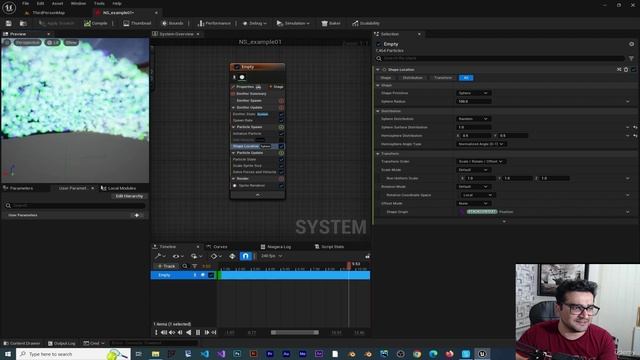Screen dimensions: 640x360
Task: Click the Scalability toolbar button
Action: pyautogui.click(x=366, y=23)
